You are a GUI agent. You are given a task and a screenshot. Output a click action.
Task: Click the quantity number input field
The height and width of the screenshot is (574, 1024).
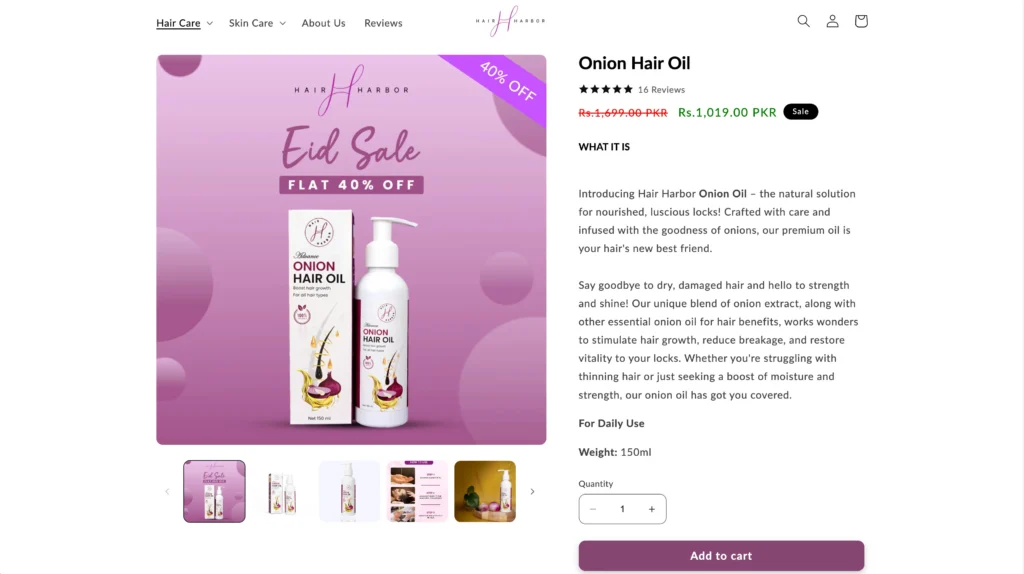622,509
